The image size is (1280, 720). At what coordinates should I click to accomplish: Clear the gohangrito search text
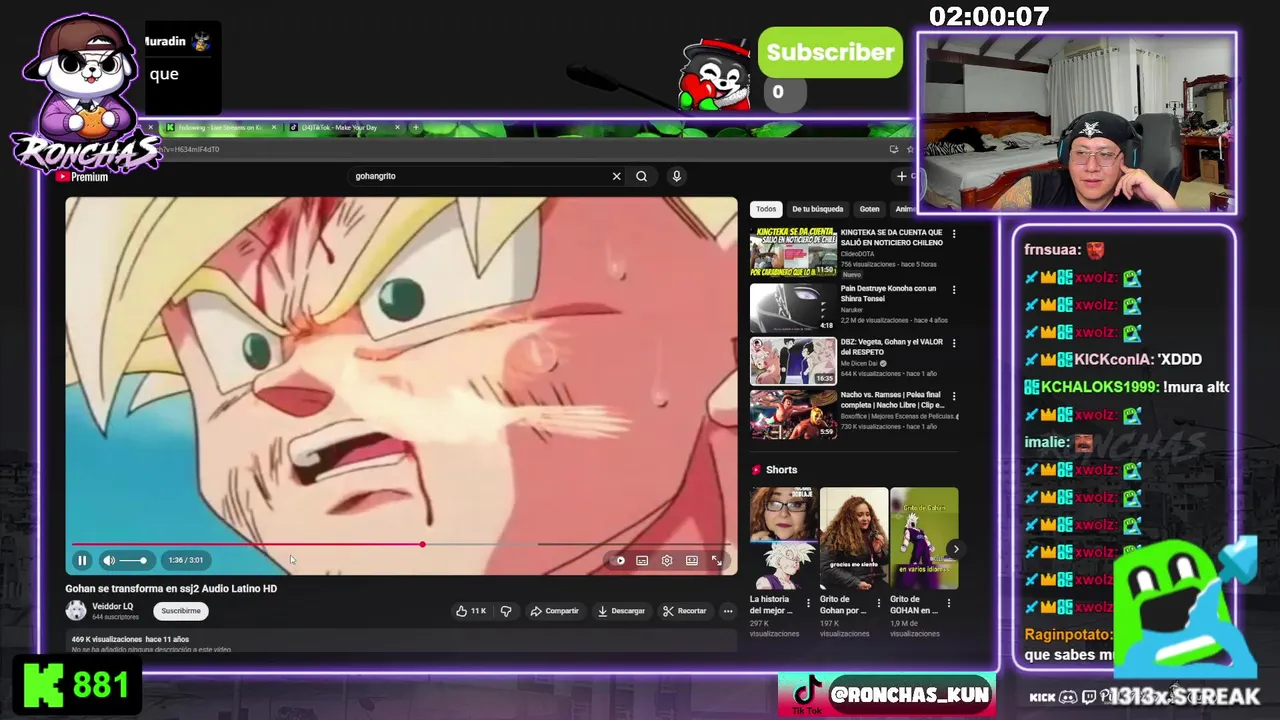pyautogui.click(x=616, y=176)
